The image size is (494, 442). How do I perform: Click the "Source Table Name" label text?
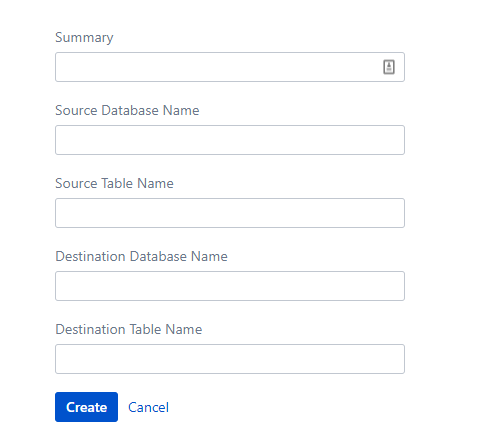[x=114, y=183]
